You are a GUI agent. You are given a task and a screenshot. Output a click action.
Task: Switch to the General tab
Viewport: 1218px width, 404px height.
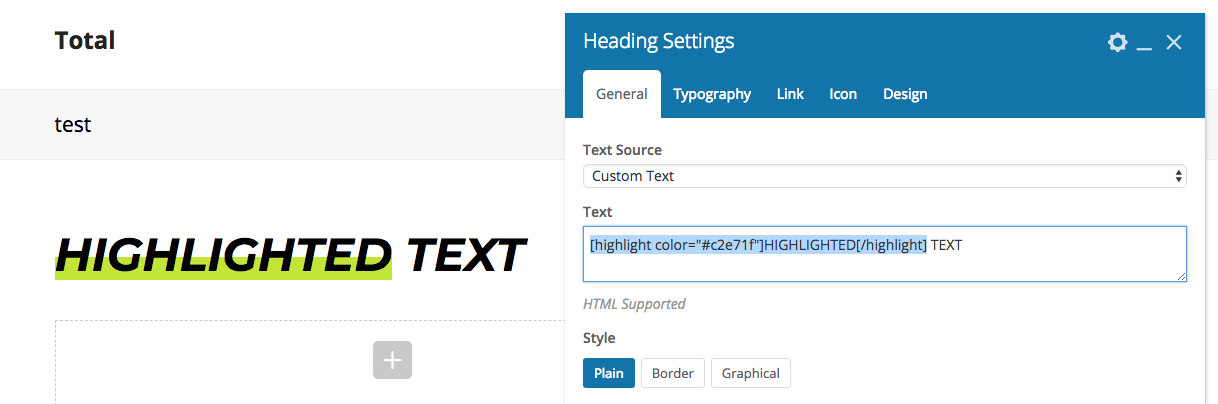(x=622, y=94)
